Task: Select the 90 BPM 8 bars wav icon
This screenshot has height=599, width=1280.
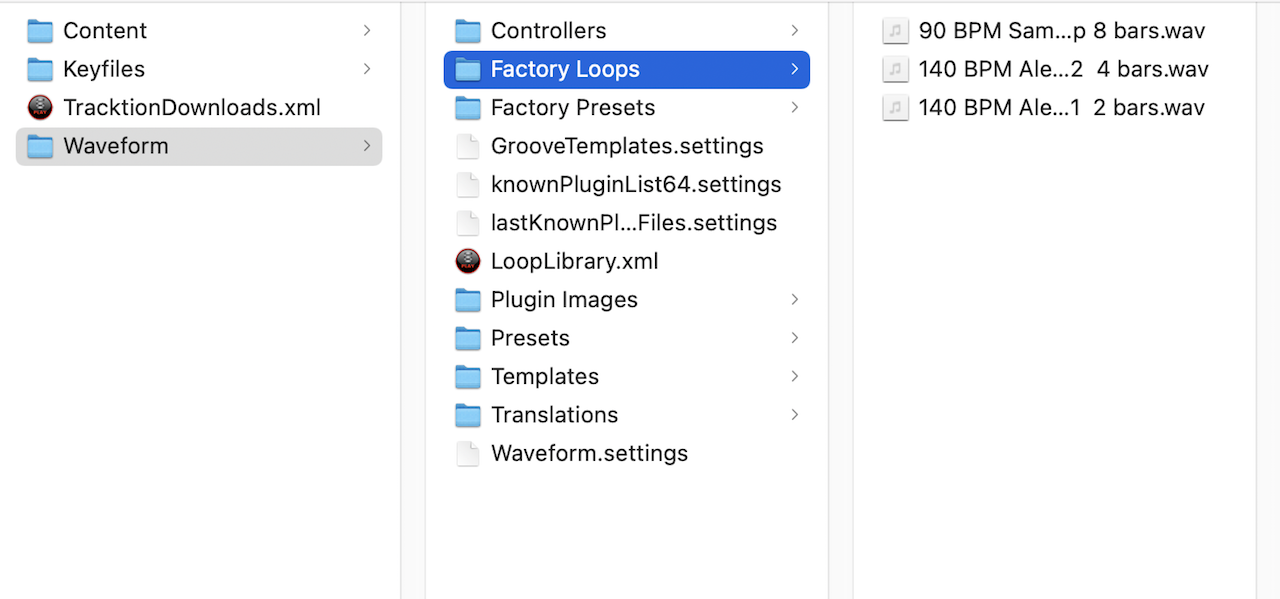Action: coord(895,31)
